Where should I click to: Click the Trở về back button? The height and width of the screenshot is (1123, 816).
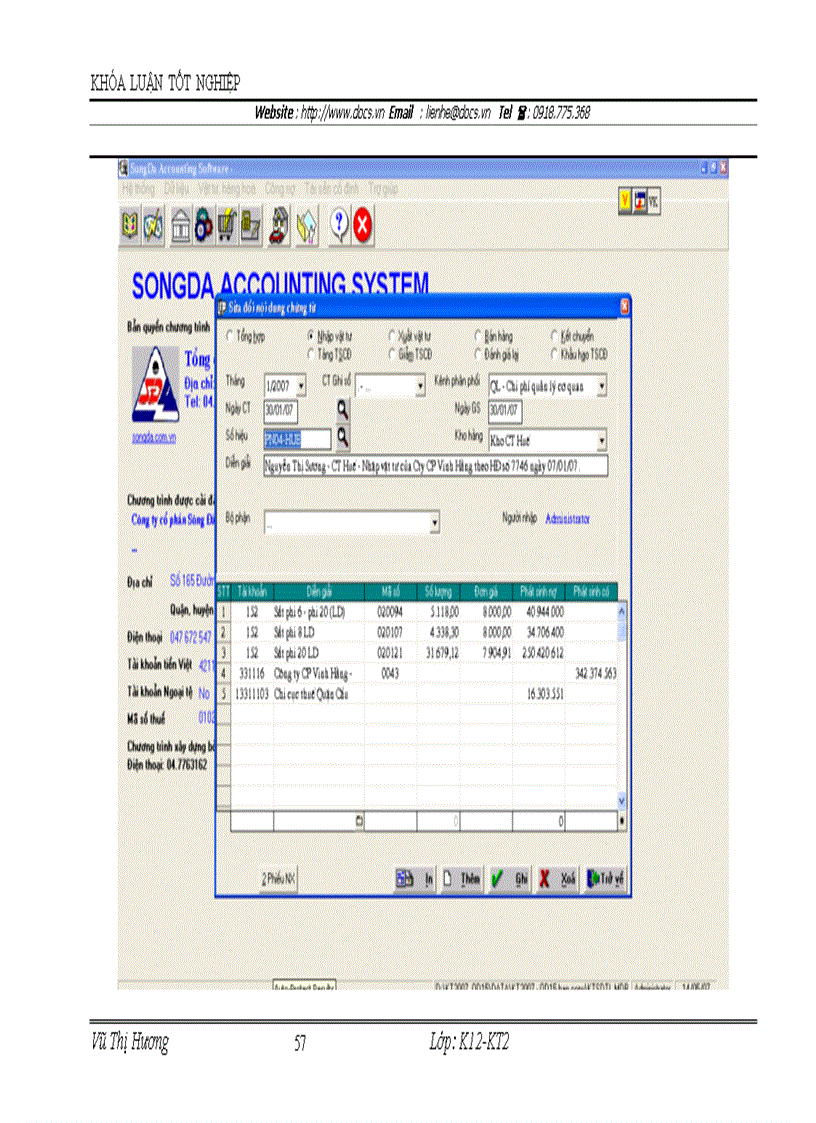point(605,878)
